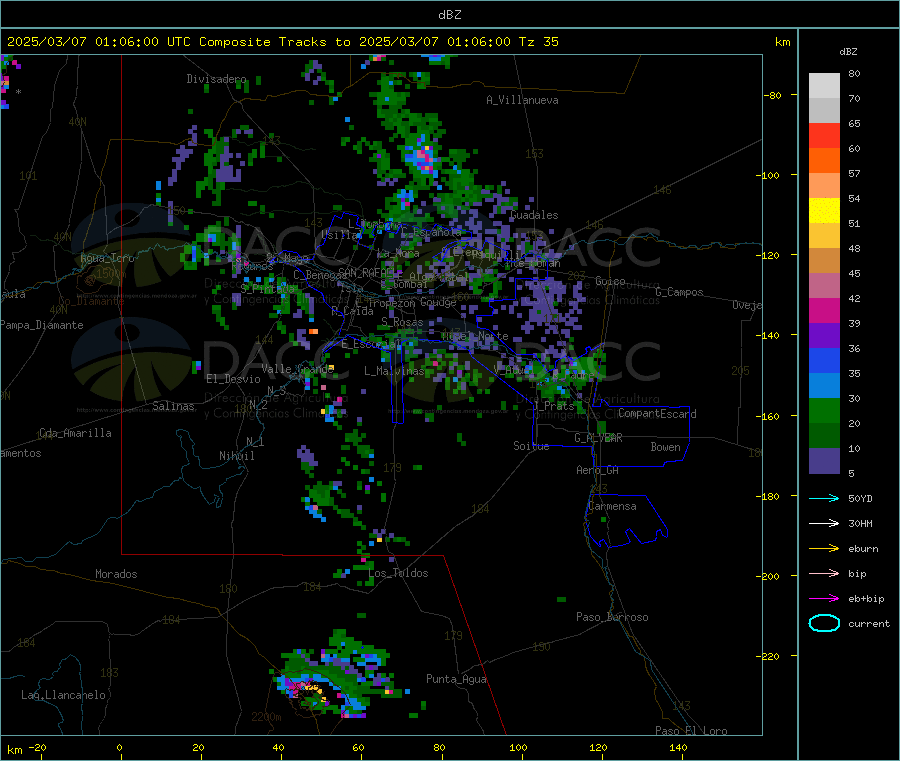Click the 'J_Prats' place label
Viewport: 900px width, 761px height.
tap(553, 406)
